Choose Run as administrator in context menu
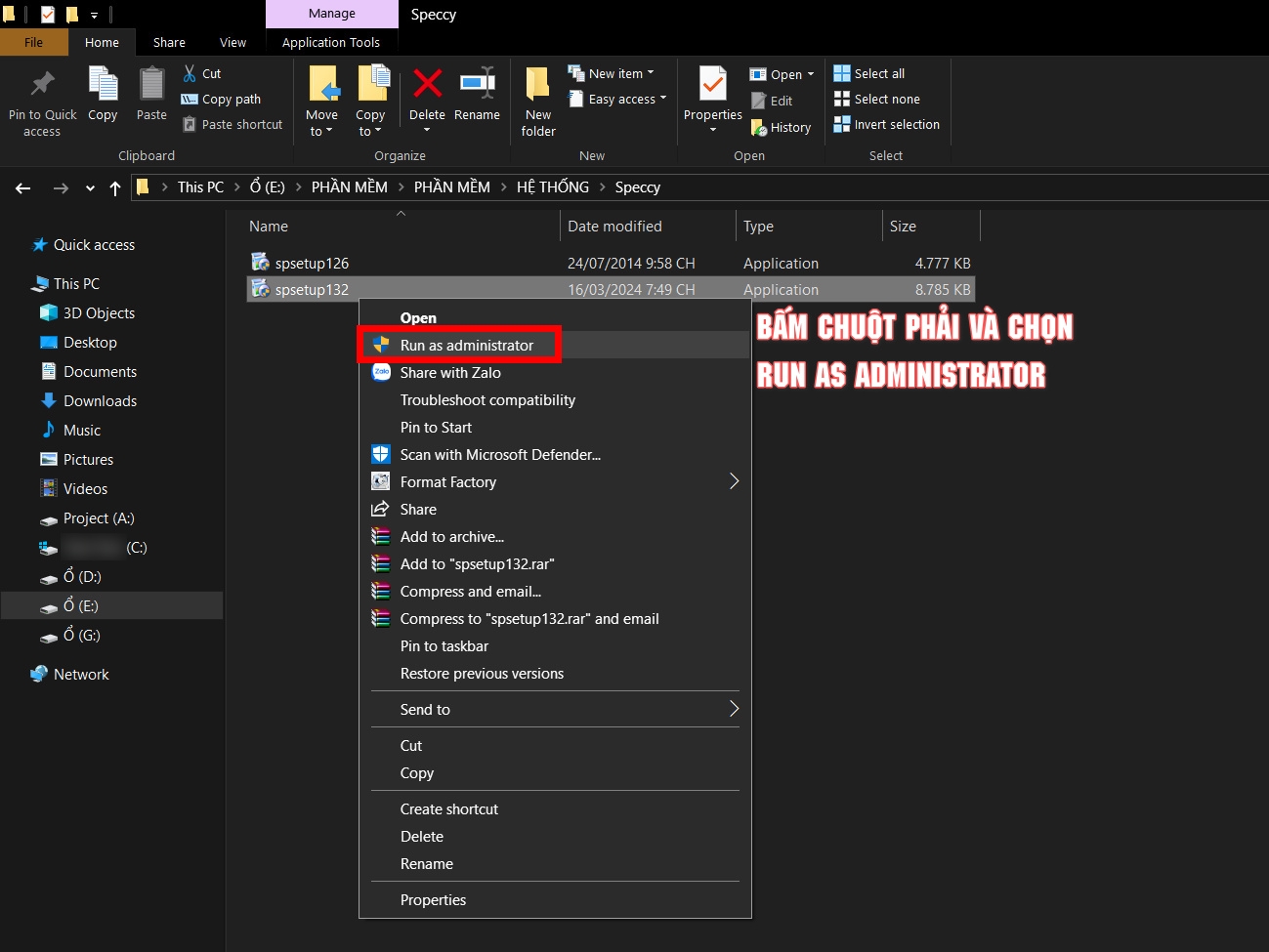 click(x=555, y=345)
